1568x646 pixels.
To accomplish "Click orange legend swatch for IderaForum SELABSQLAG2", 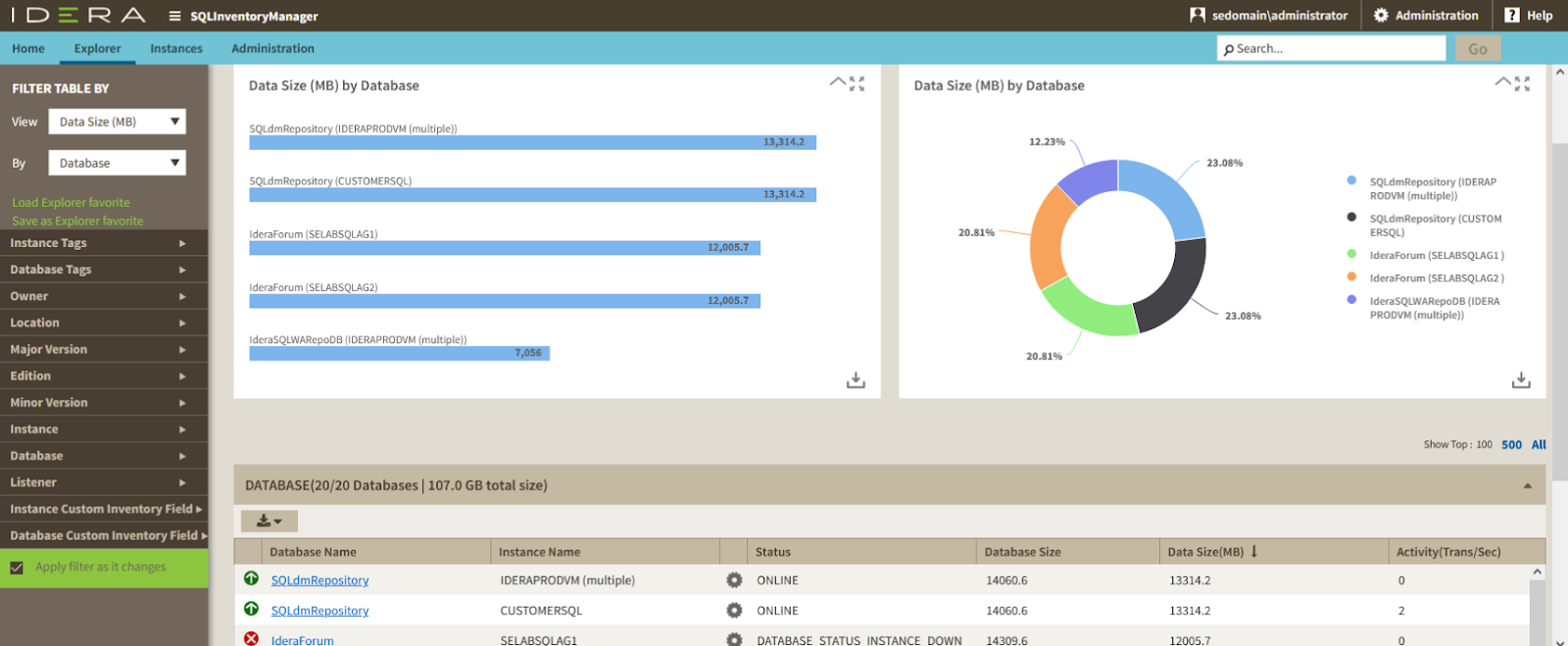I will click(1351, 276).
